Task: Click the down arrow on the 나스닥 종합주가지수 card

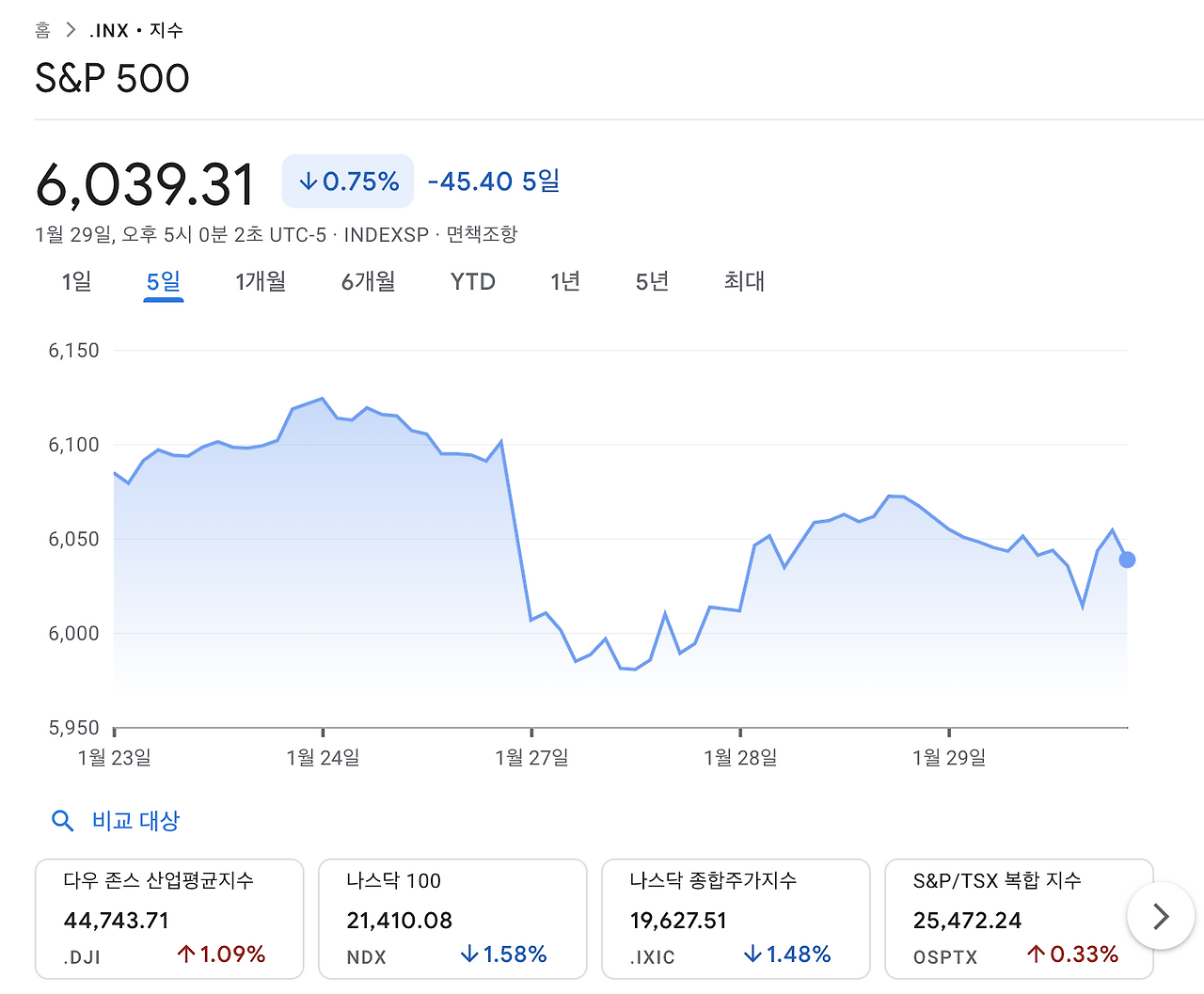Action: point(752,955)
